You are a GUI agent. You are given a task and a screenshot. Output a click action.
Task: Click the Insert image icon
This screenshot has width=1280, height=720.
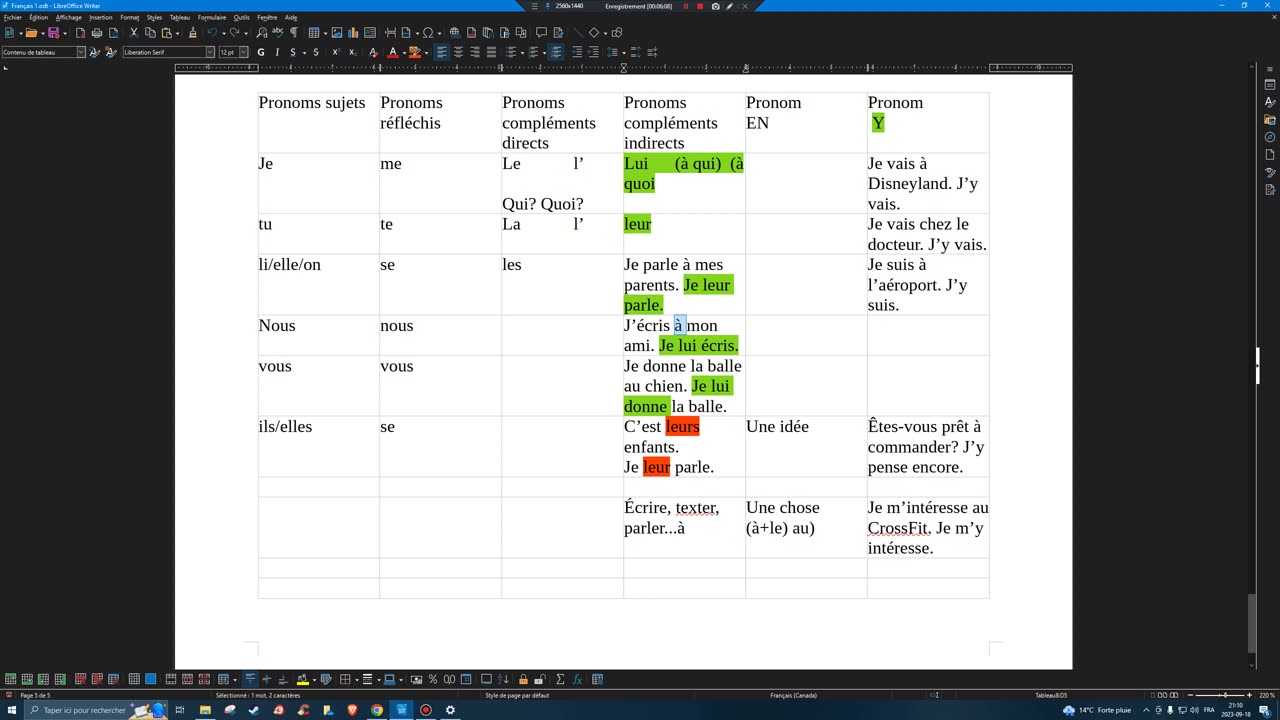pos(337,33)
